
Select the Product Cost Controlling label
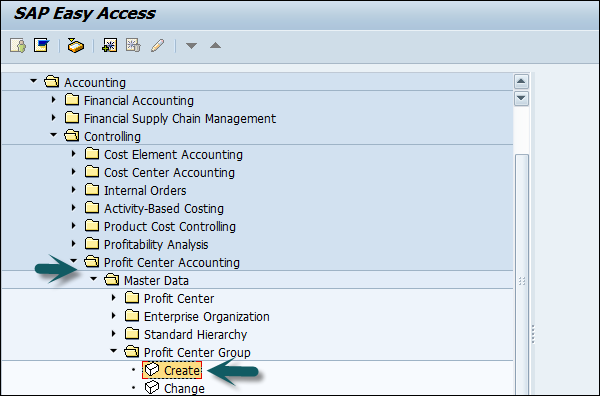(x=170, y=227)
